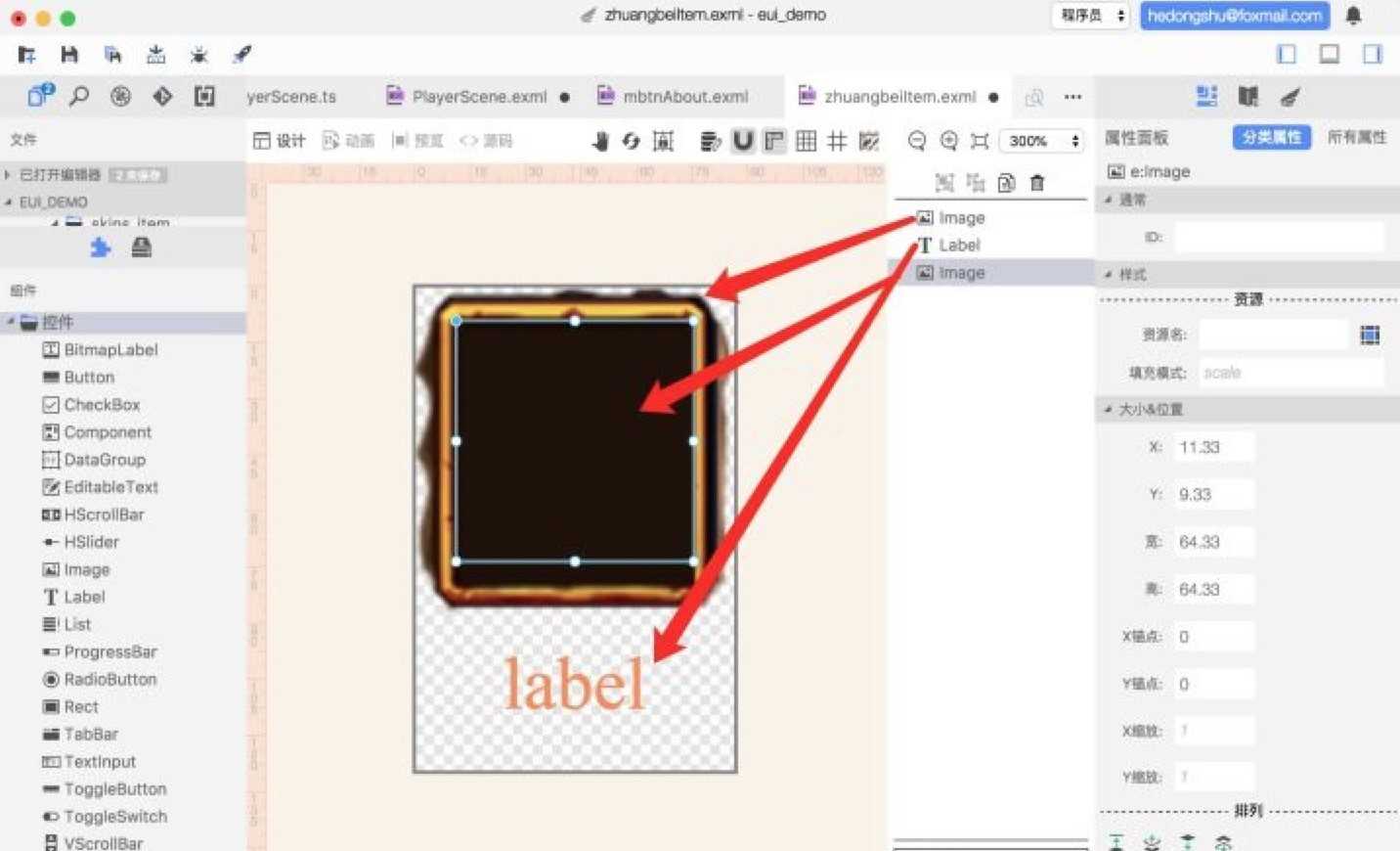
Task: Click the debug bug icon
Action: (199, 55)
